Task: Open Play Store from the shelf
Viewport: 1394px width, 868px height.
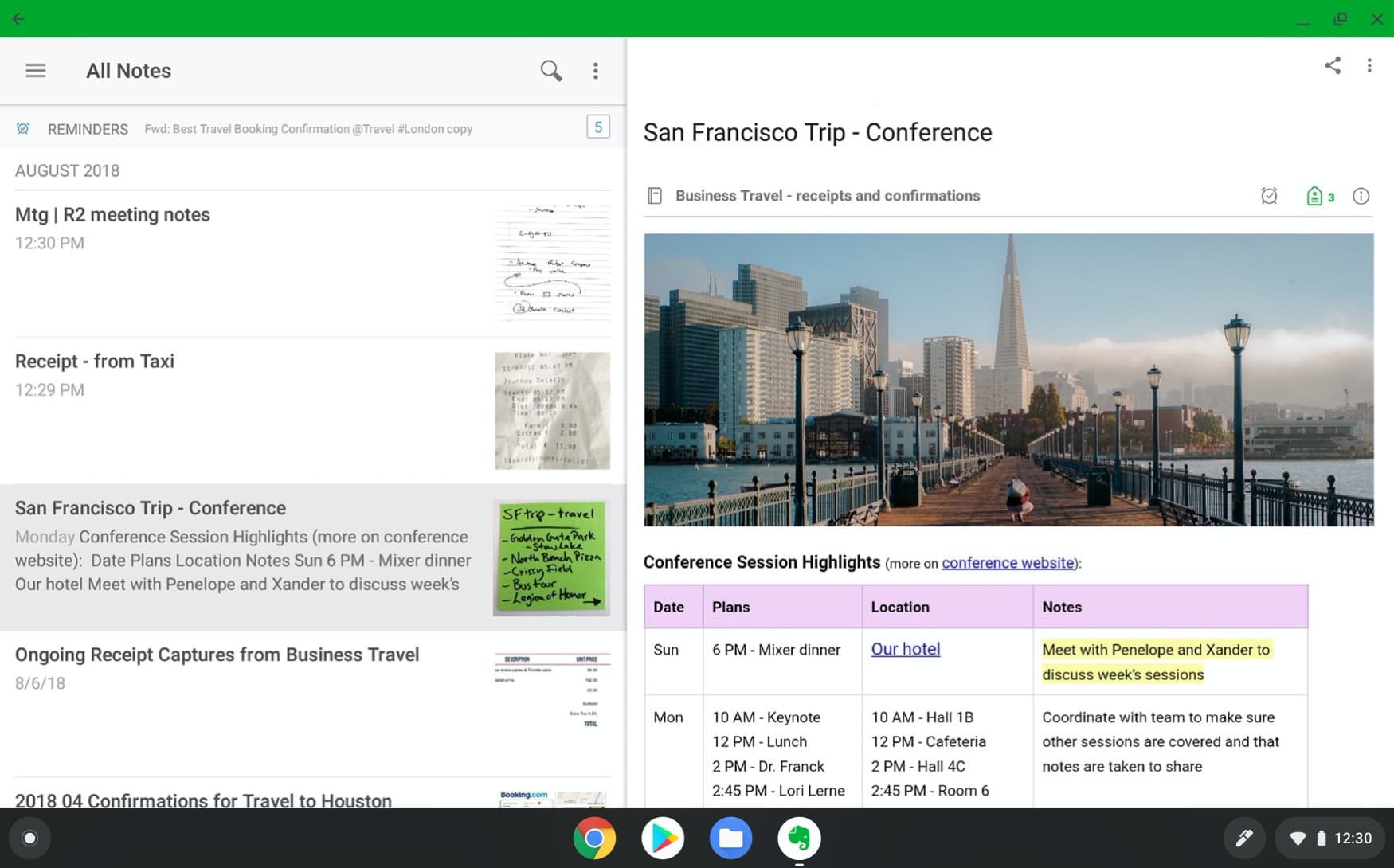Action: click(663, 838)
